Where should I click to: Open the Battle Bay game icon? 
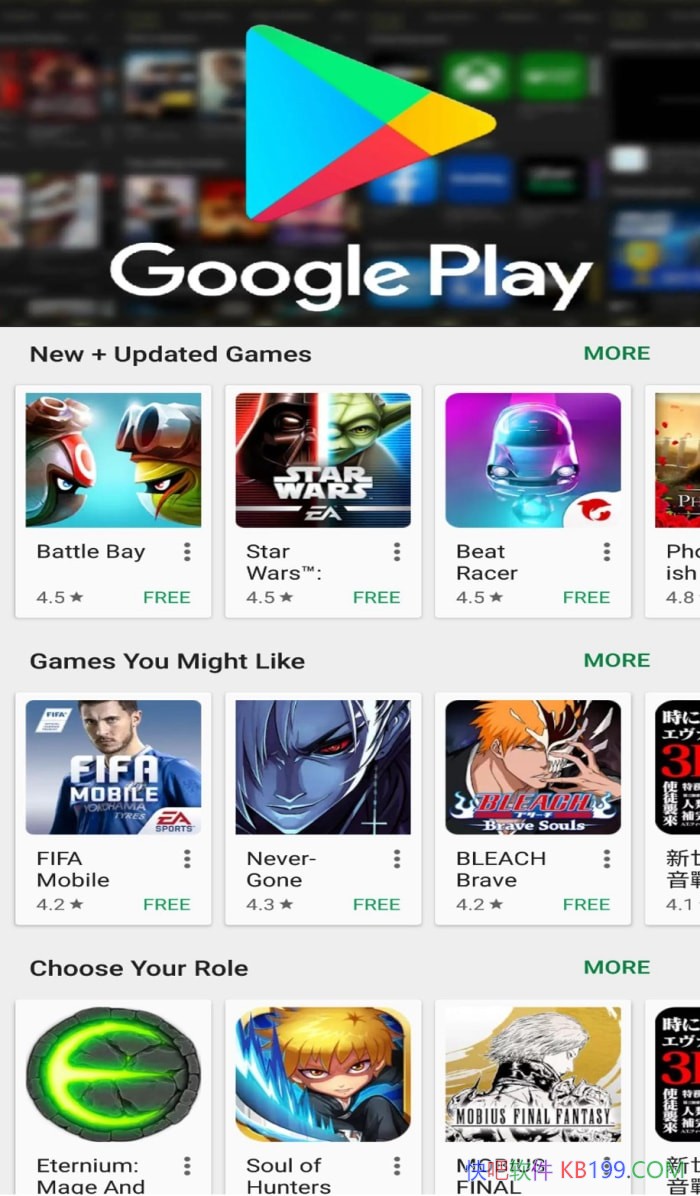pyautogui.click(x=114, y=460)
